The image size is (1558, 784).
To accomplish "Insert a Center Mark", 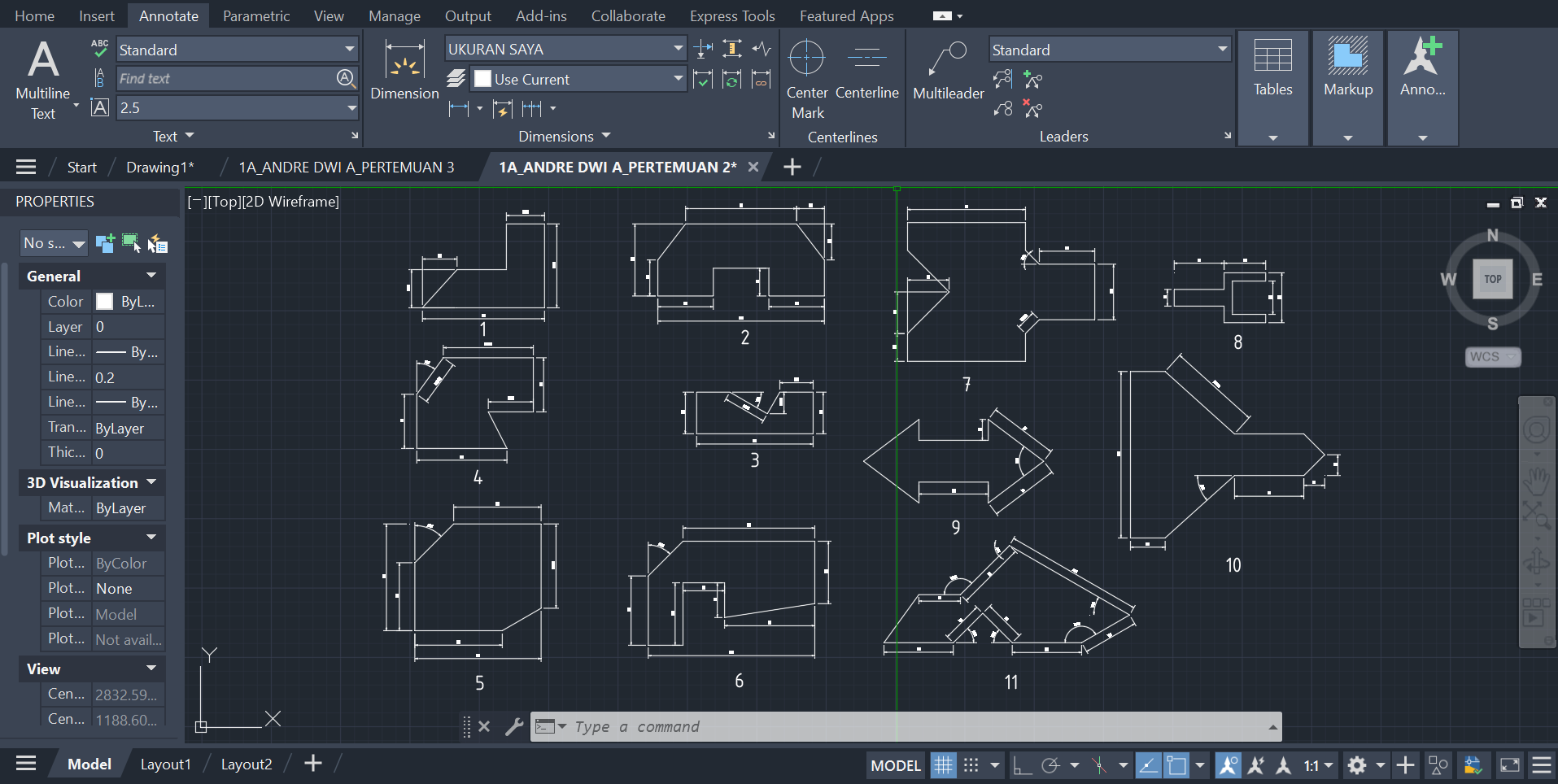I will (x=807, y=80).
